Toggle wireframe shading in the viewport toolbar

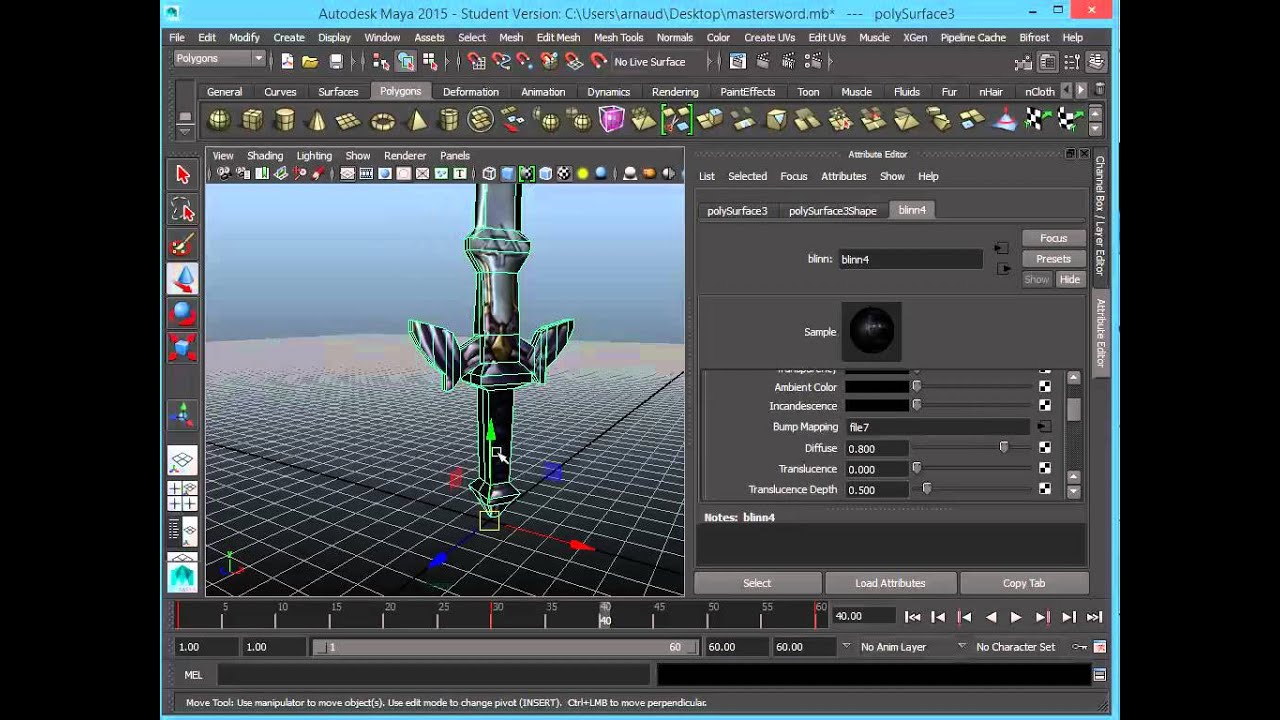(489, 174)
